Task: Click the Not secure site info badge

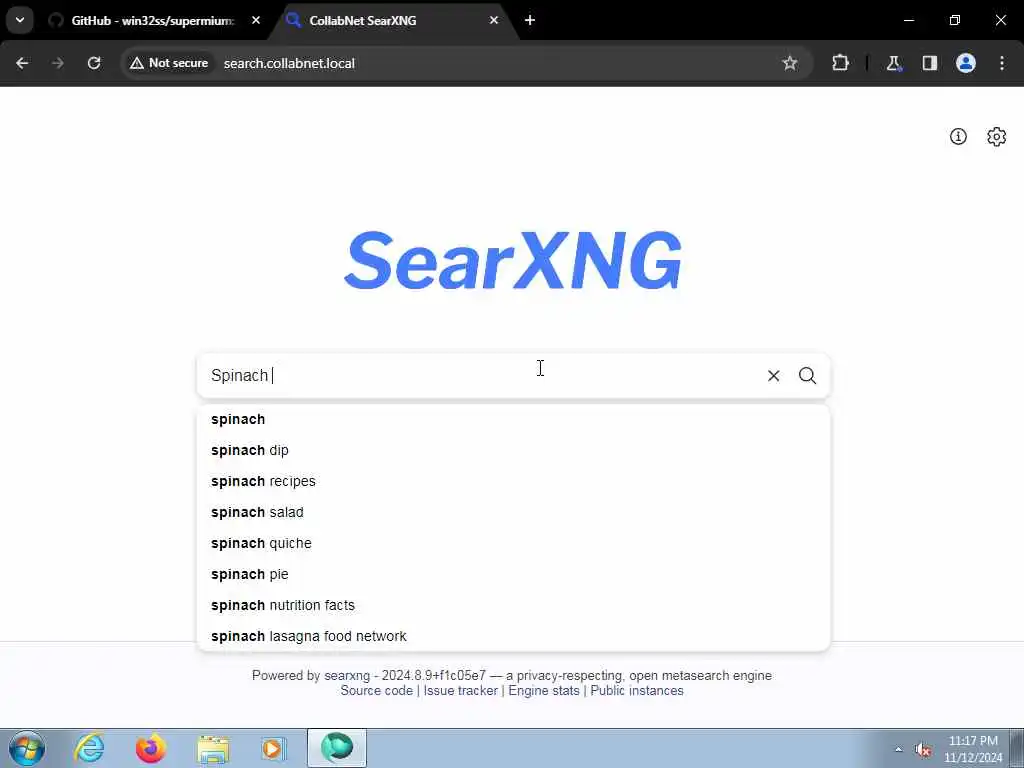Action: coord(169,63)
